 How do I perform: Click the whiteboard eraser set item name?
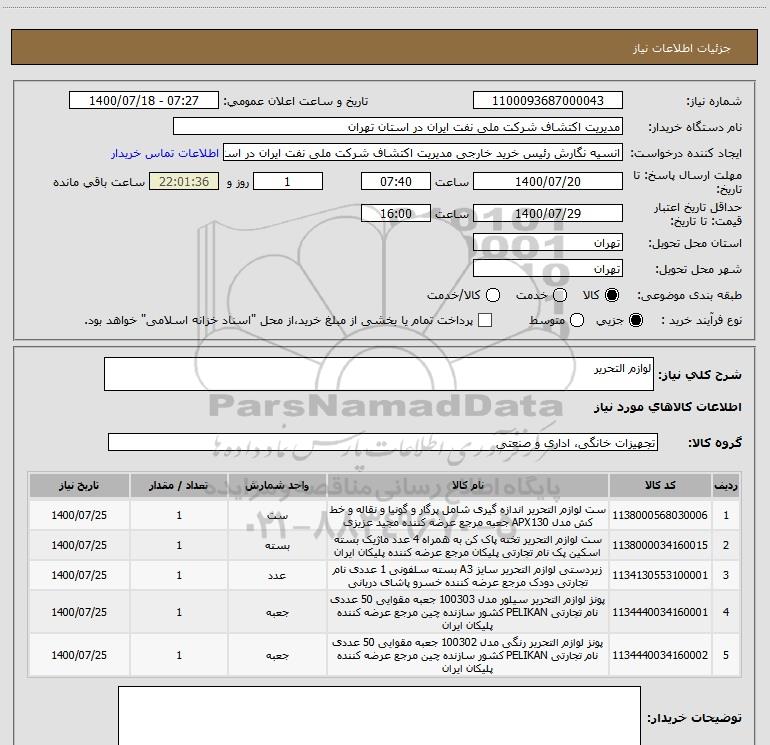[x=468, y=546]
